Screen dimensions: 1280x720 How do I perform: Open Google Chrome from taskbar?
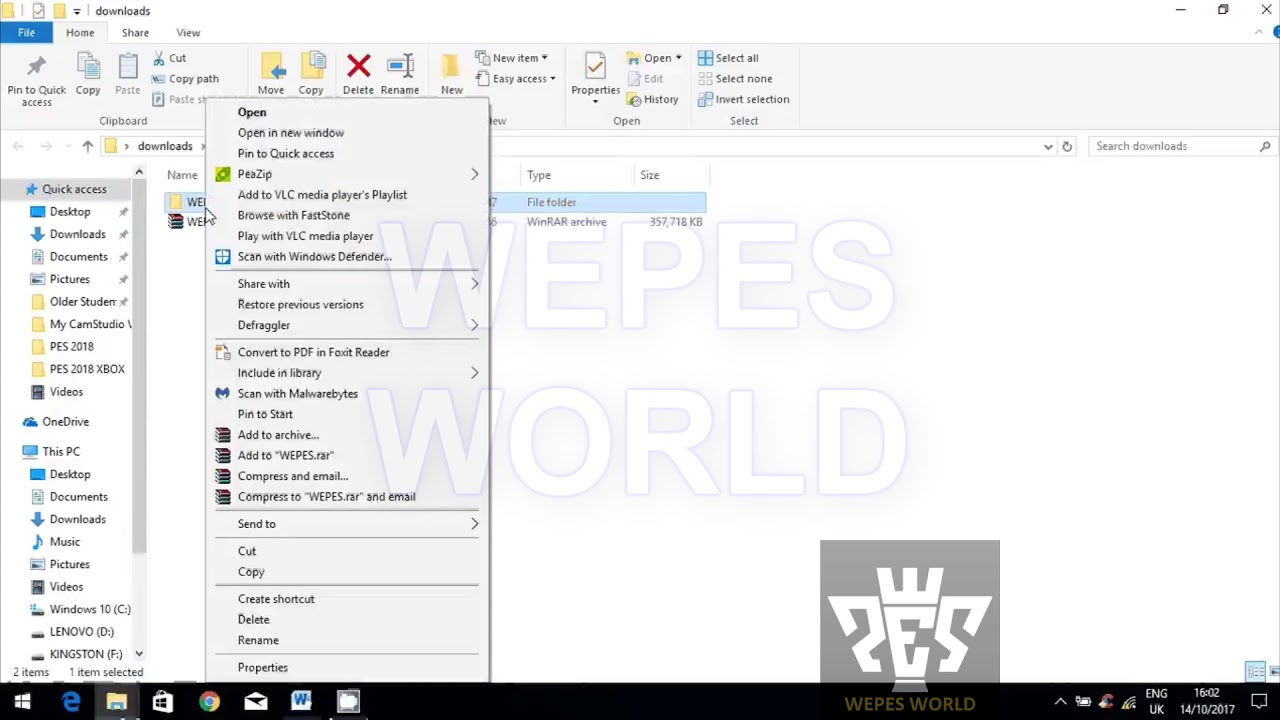pos(209,702)
